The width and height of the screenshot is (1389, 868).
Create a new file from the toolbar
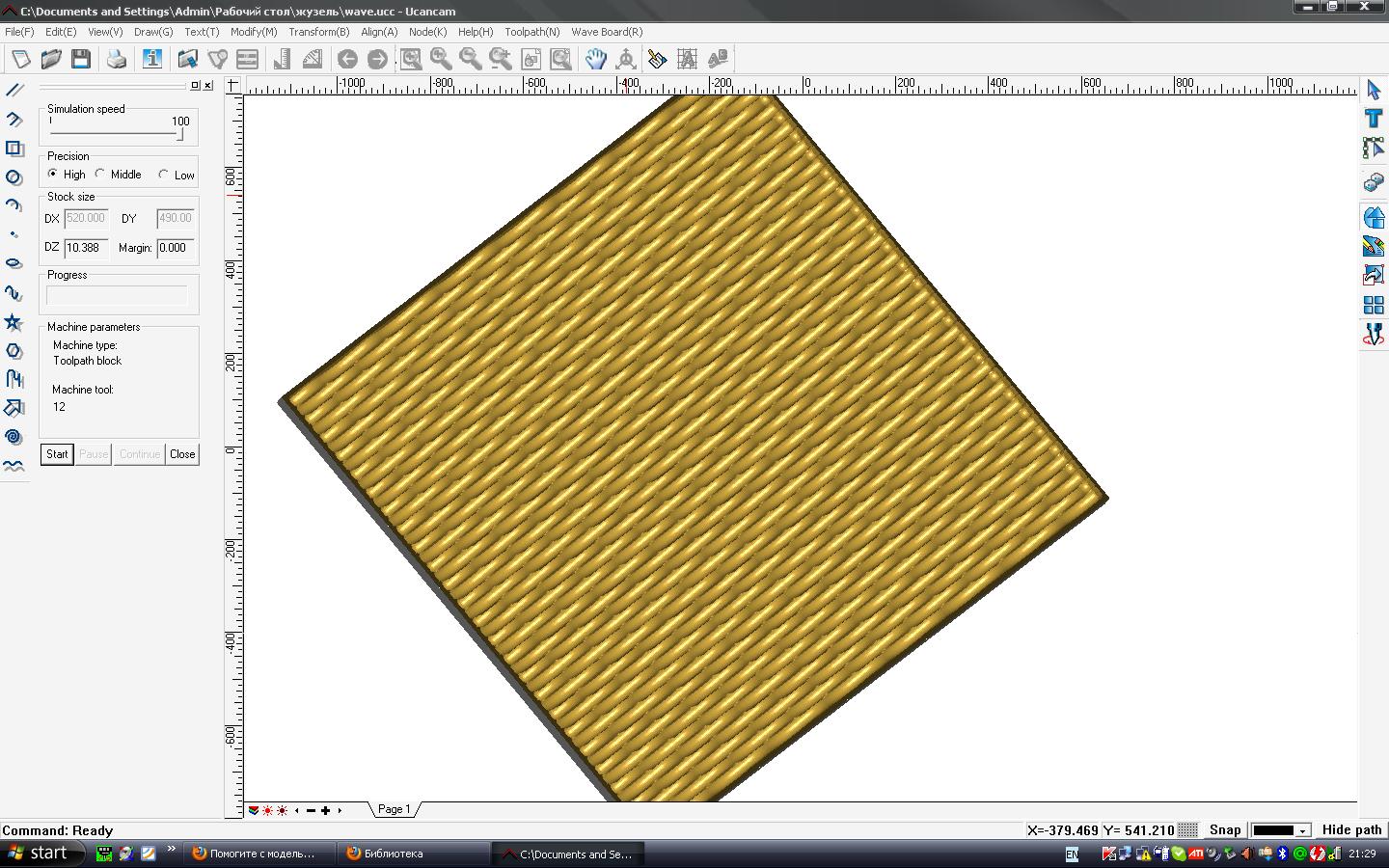click(x=20, y=59)
